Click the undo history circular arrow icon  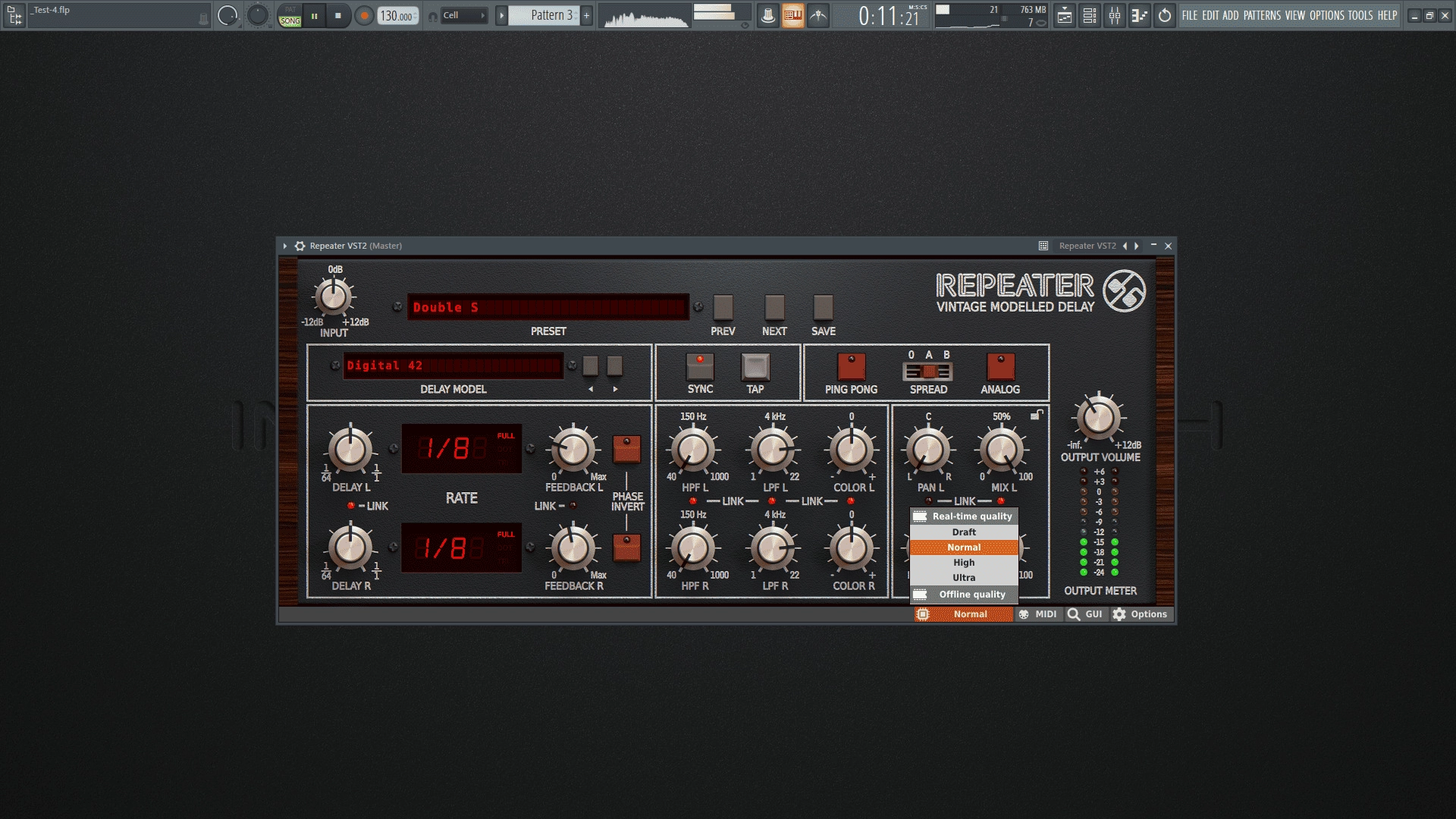(x=1165, y=15)
